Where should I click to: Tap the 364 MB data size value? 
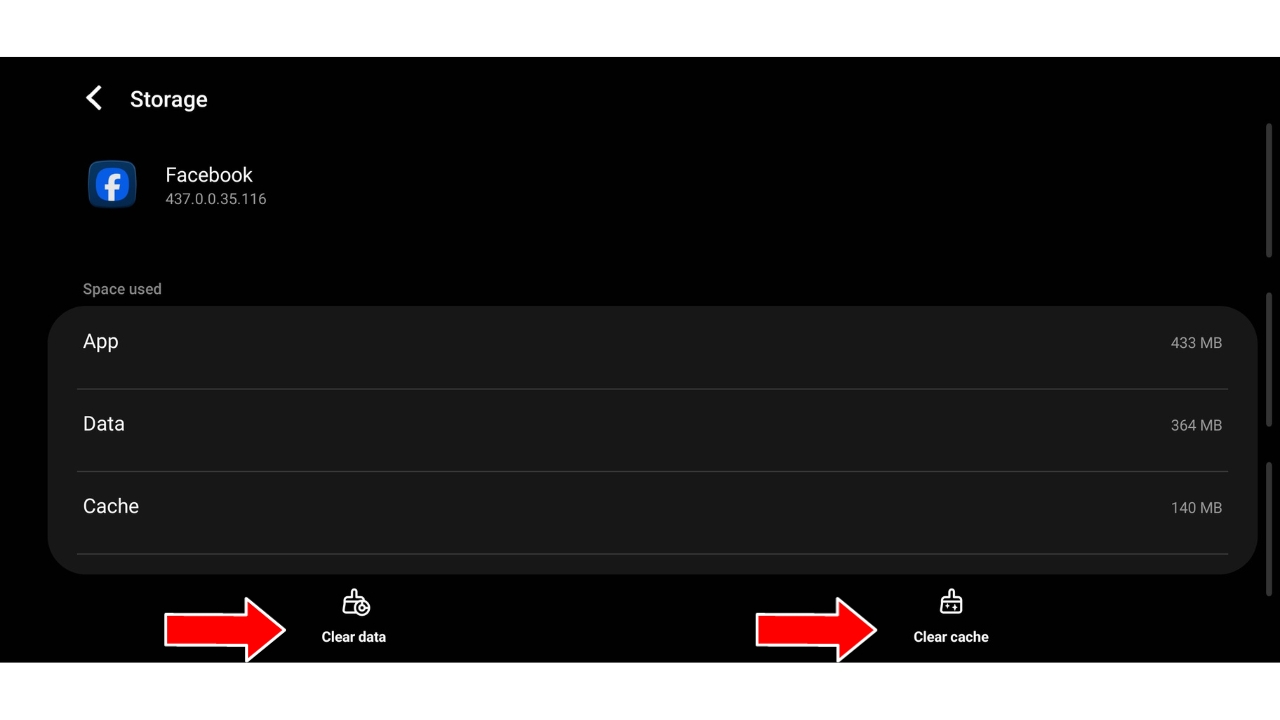[x=1196, y=425]
